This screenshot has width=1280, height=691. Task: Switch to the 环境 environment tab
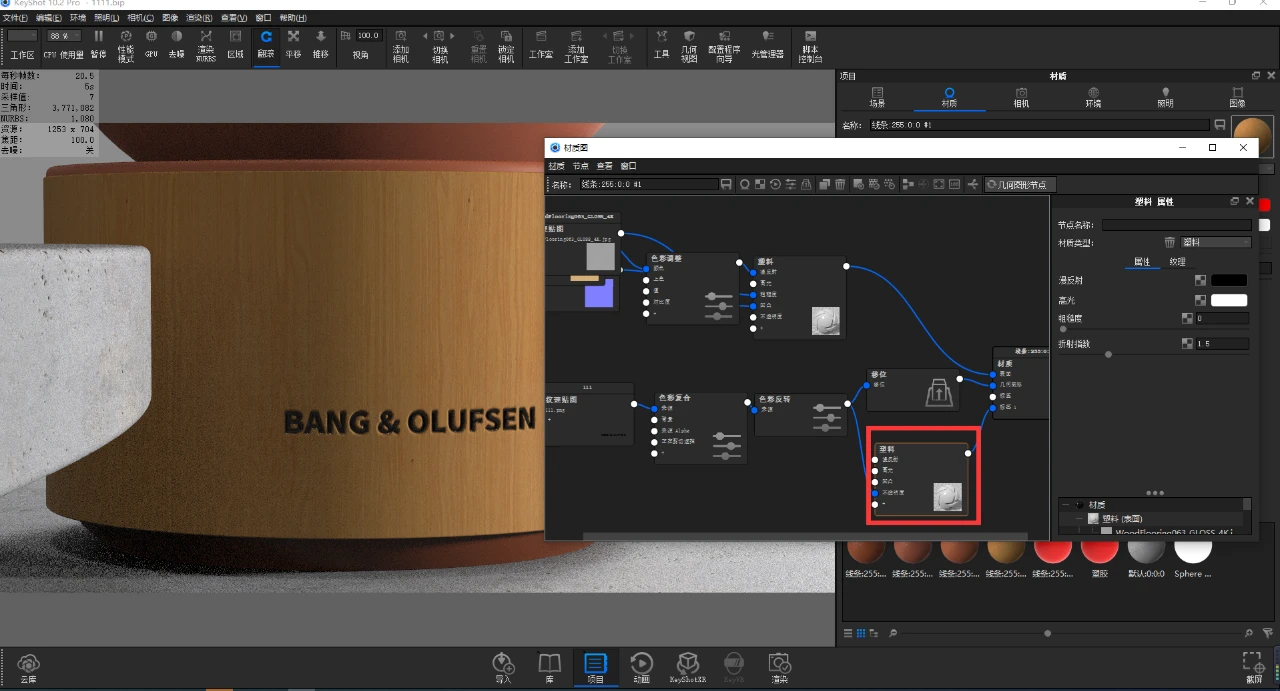click(1093, 97)
